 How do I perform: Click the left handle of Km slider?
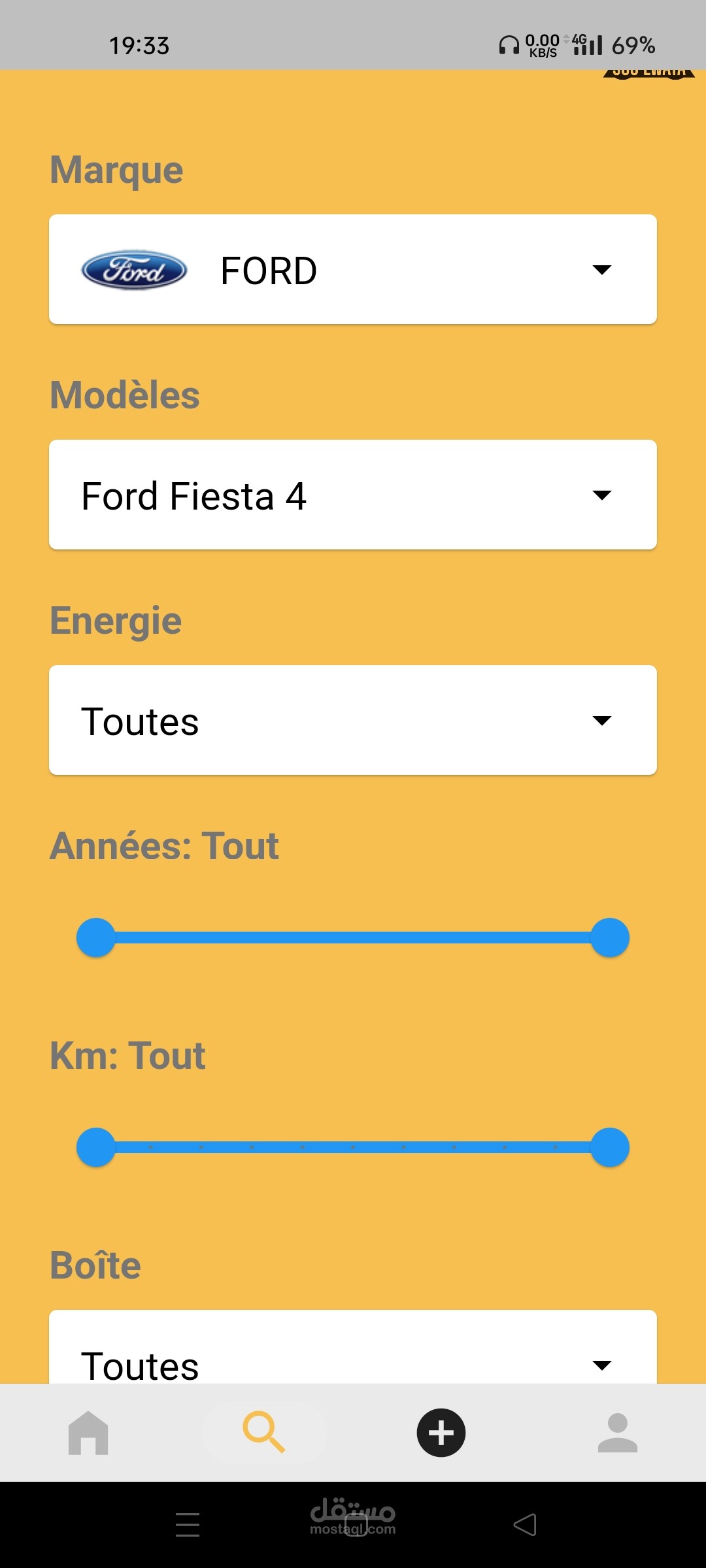point(96,1147)
